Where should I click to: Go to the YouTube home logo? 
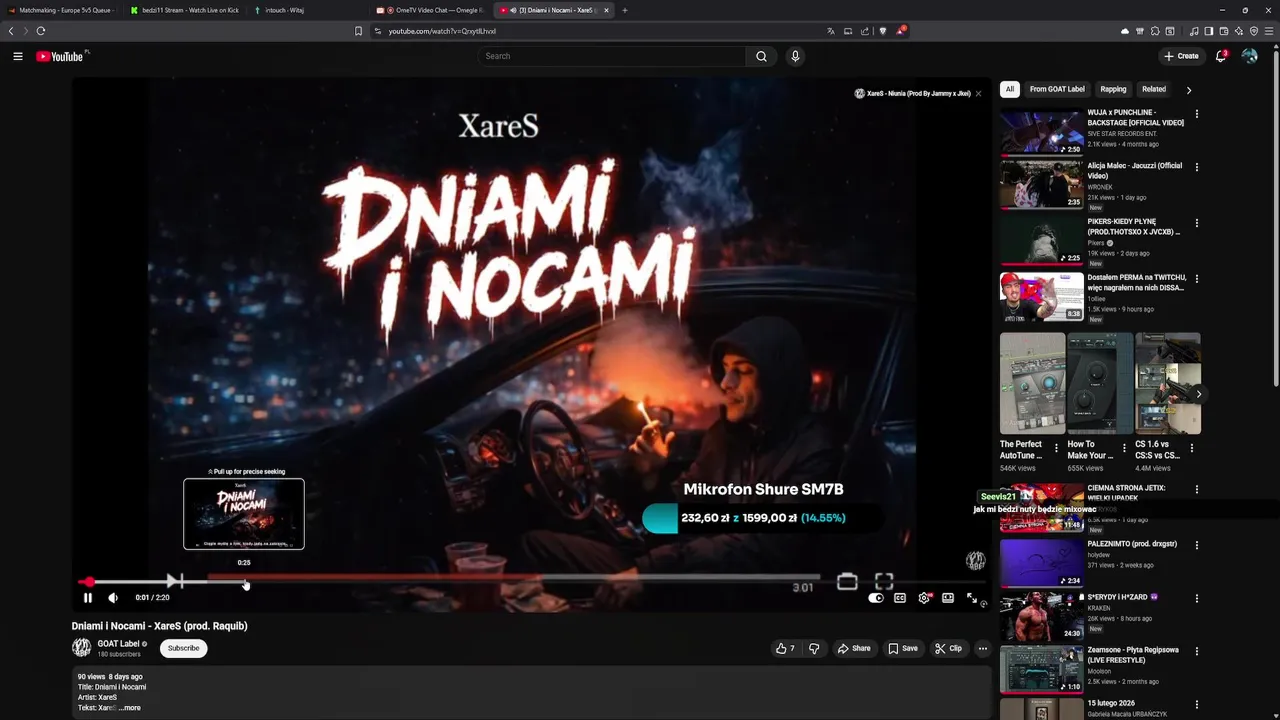coord(61,56)
